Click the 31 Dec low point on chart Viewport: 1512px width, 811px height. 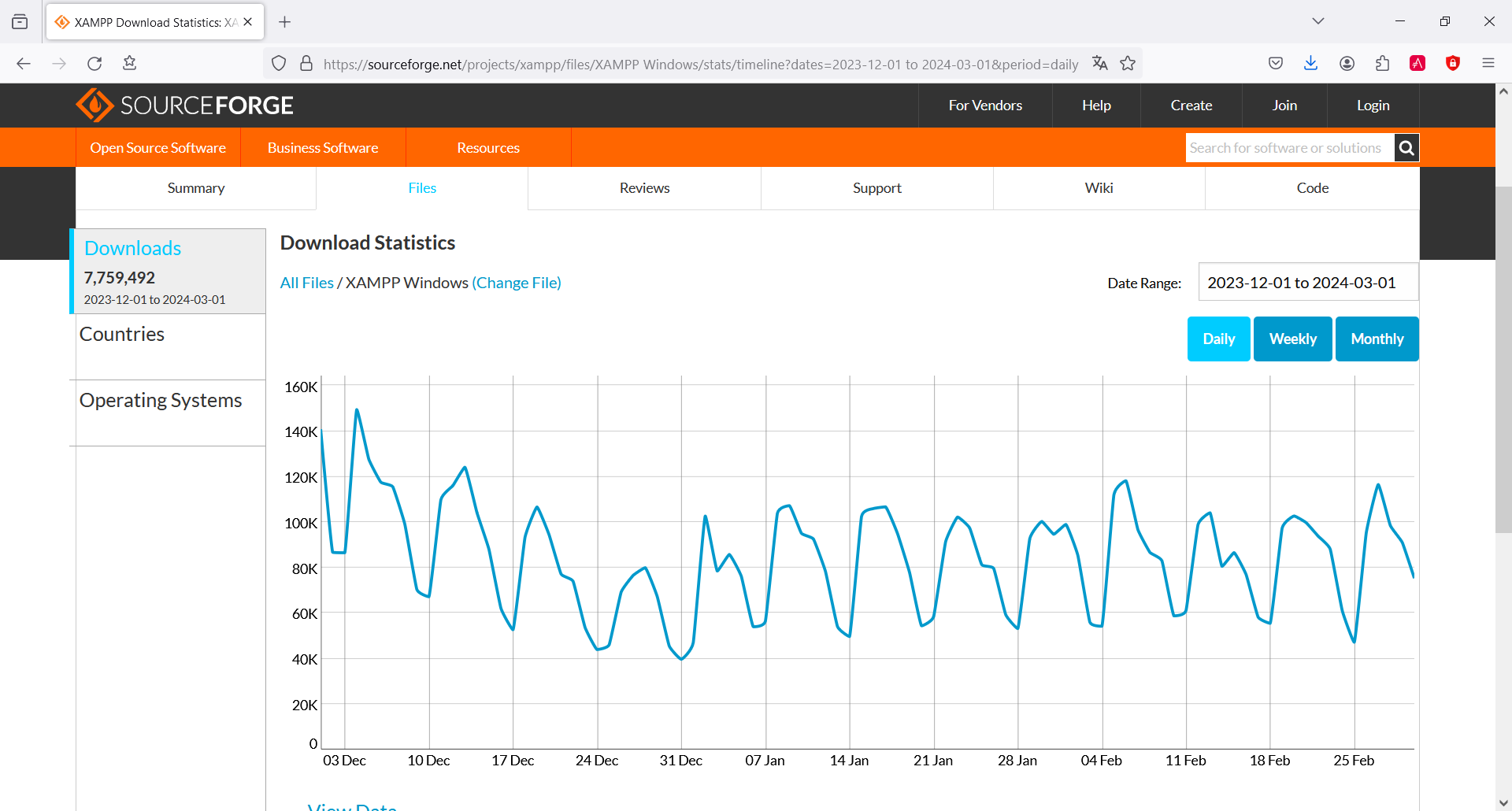coord(681,659)
